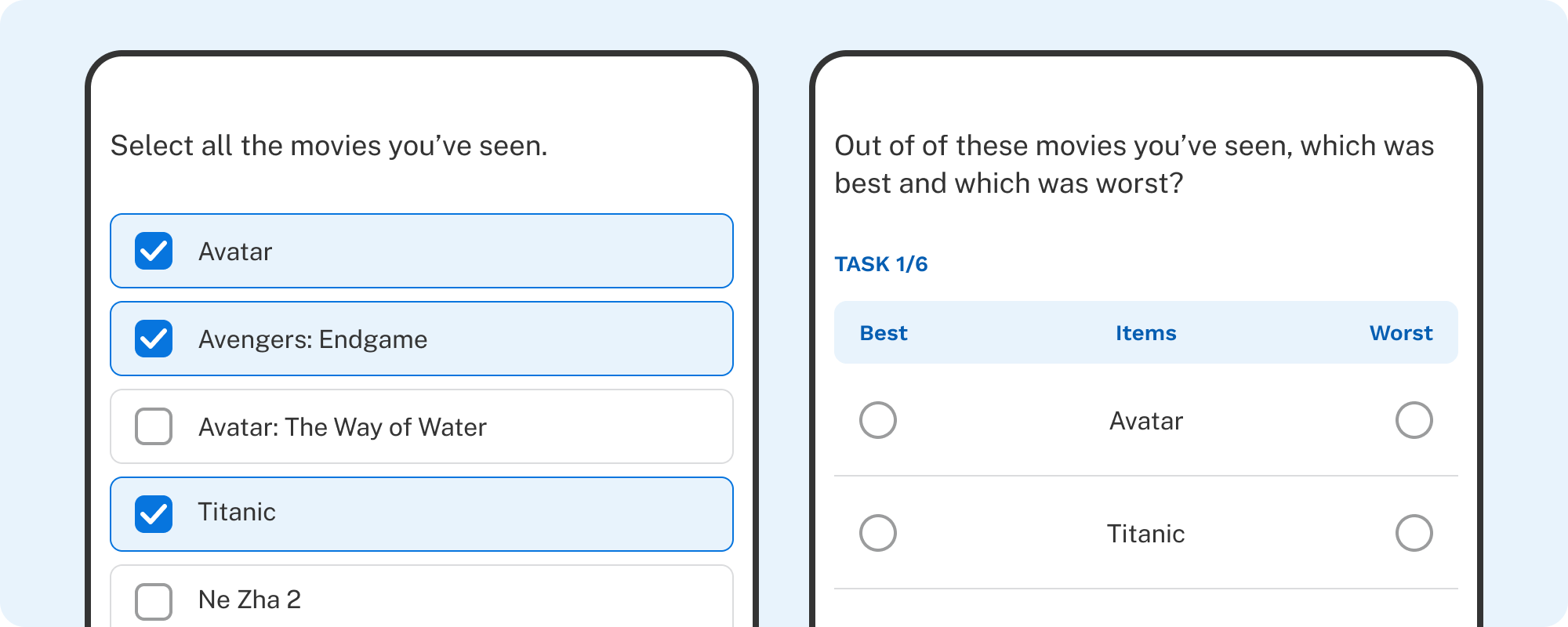Image resolution: width=1568 pixels, height=627 pixels.
Task: Click the TASK 1/6 label
Action: pos(880,264)
